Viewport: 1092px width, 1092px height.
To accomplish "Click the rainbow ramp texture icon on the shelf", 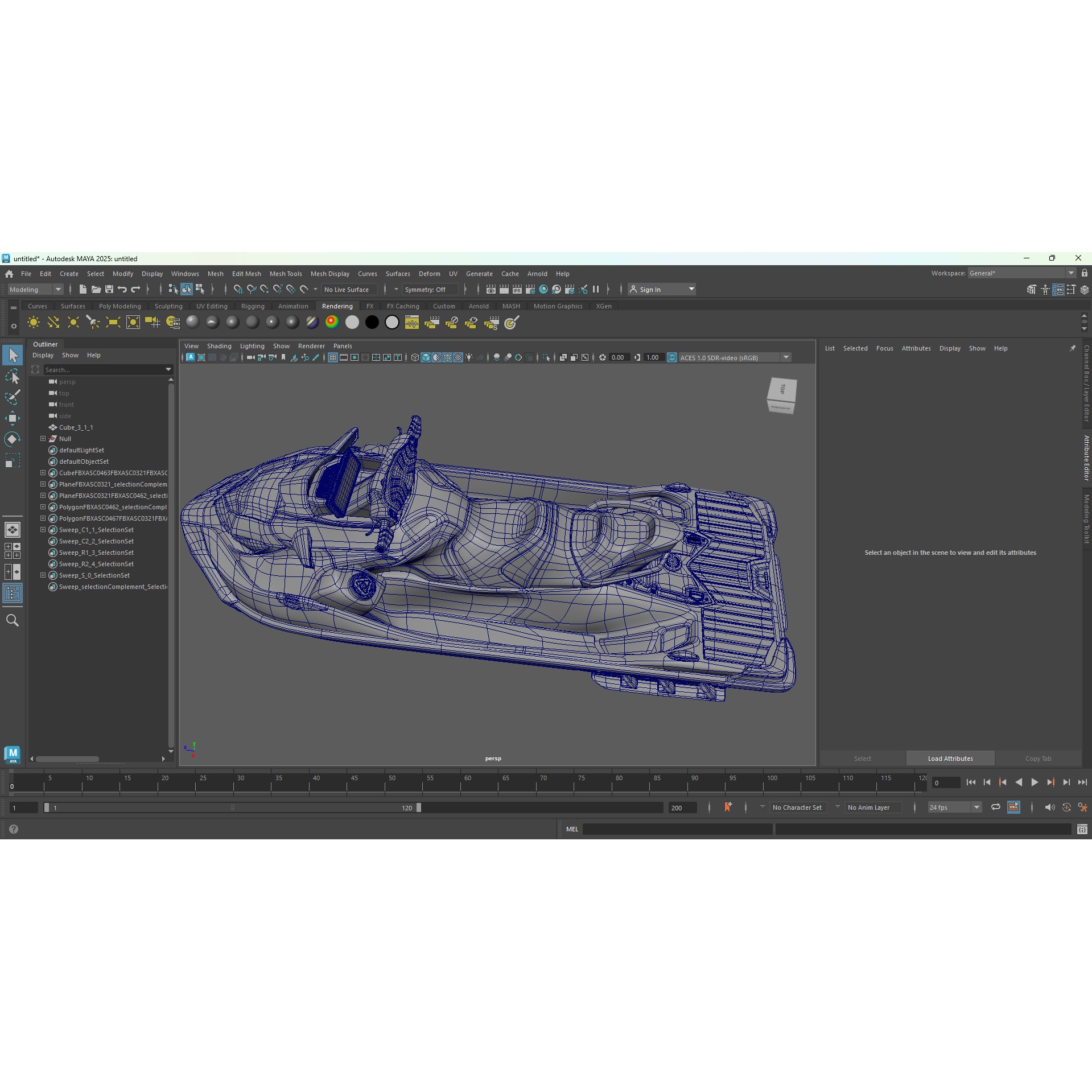I will tap(332, 322).
